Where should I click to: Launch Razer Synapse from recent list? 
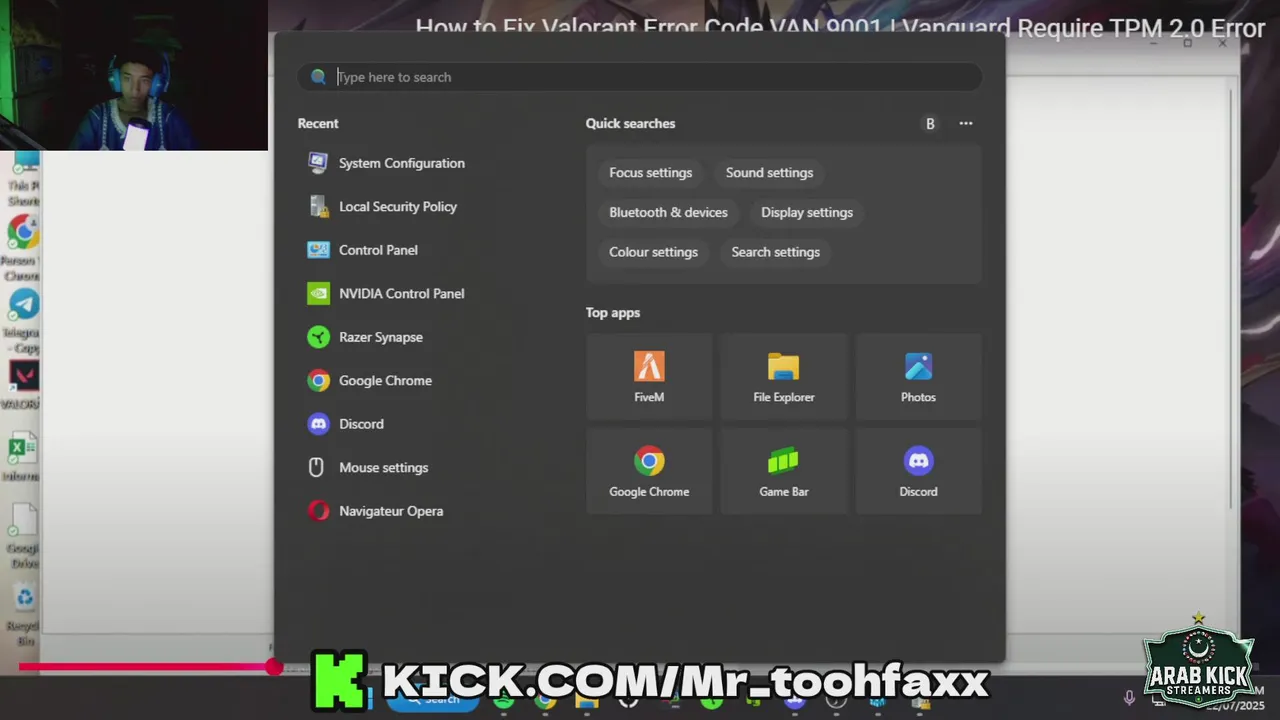366,337
